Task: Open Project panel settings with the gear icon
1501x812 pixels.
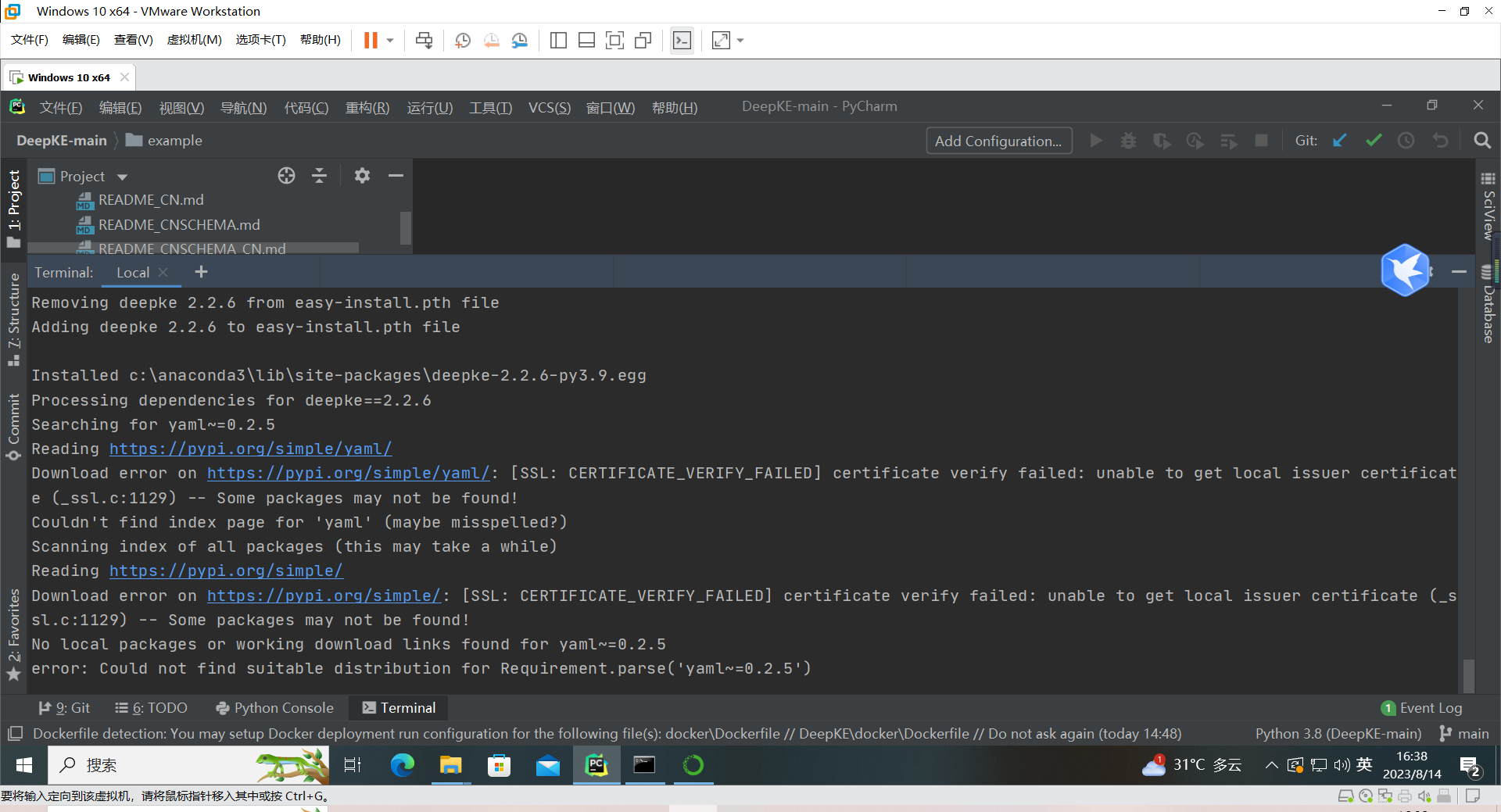Action: [x=362, y=176]
